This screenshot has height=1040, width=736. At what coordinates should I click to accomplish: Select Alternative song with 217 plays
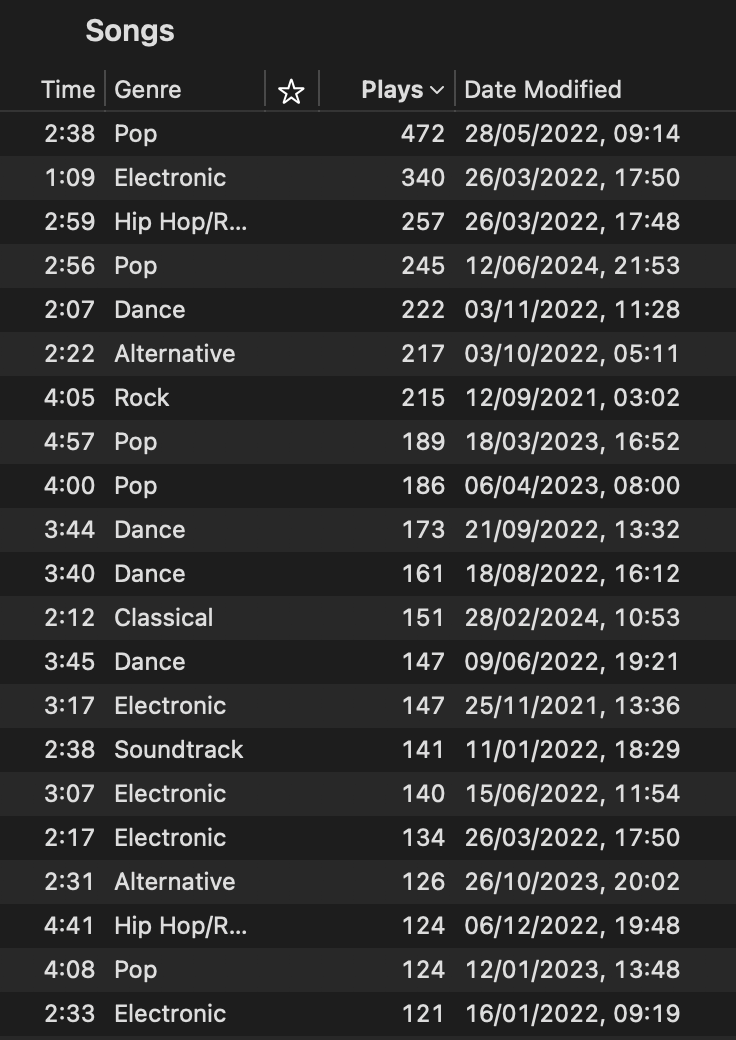[x=368, y=354]
